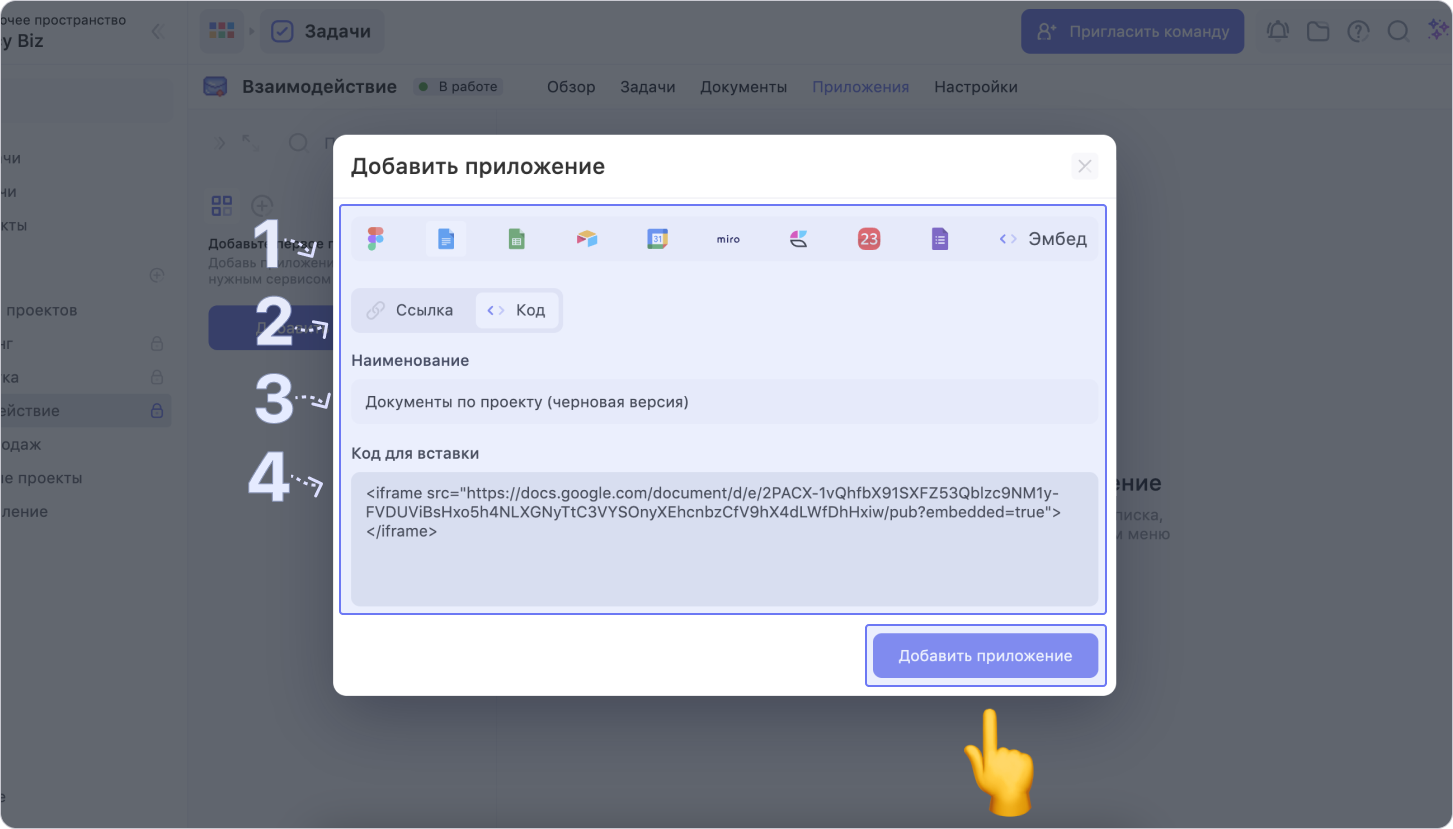Image resolution: width=1453 pixels, height=829 pixels.
Task: Click the Наименование text field
Action: pos(724,402)
